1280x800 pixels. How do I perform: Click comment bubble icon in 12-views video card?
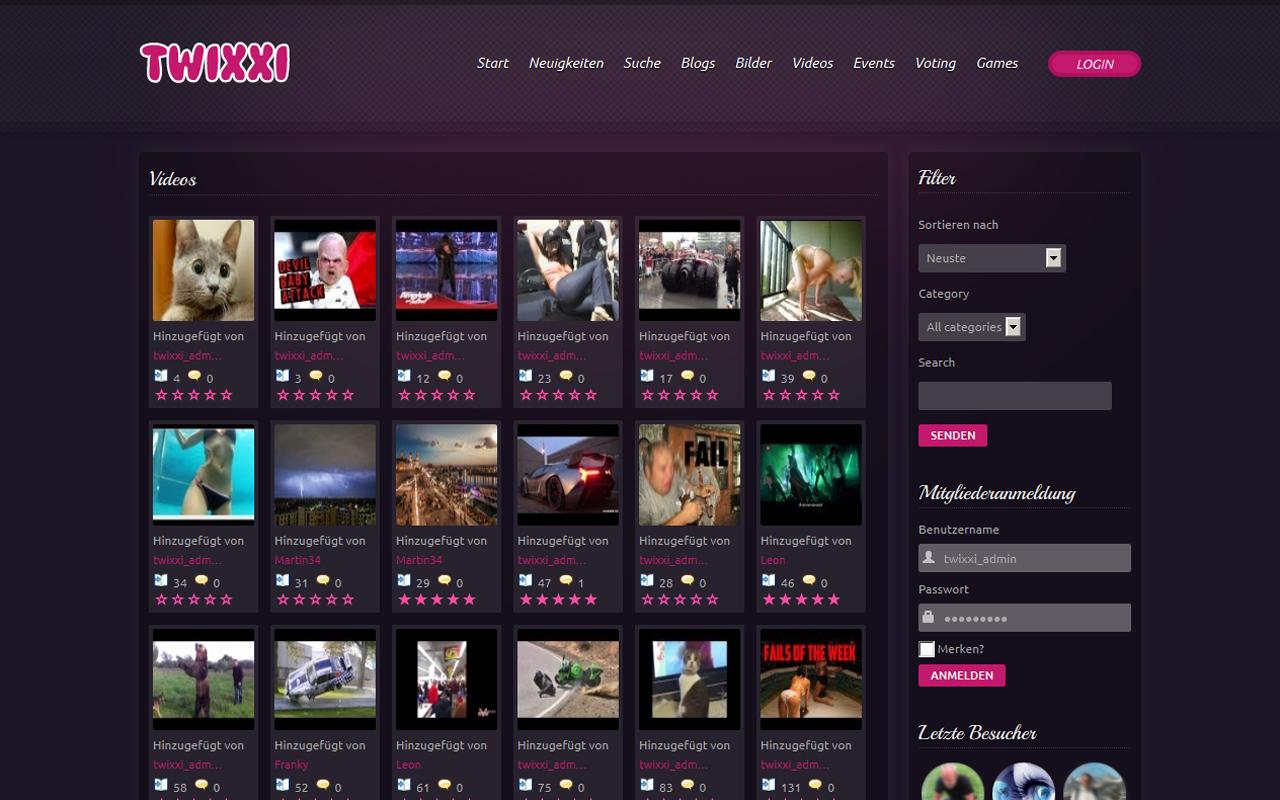(444, 376)
